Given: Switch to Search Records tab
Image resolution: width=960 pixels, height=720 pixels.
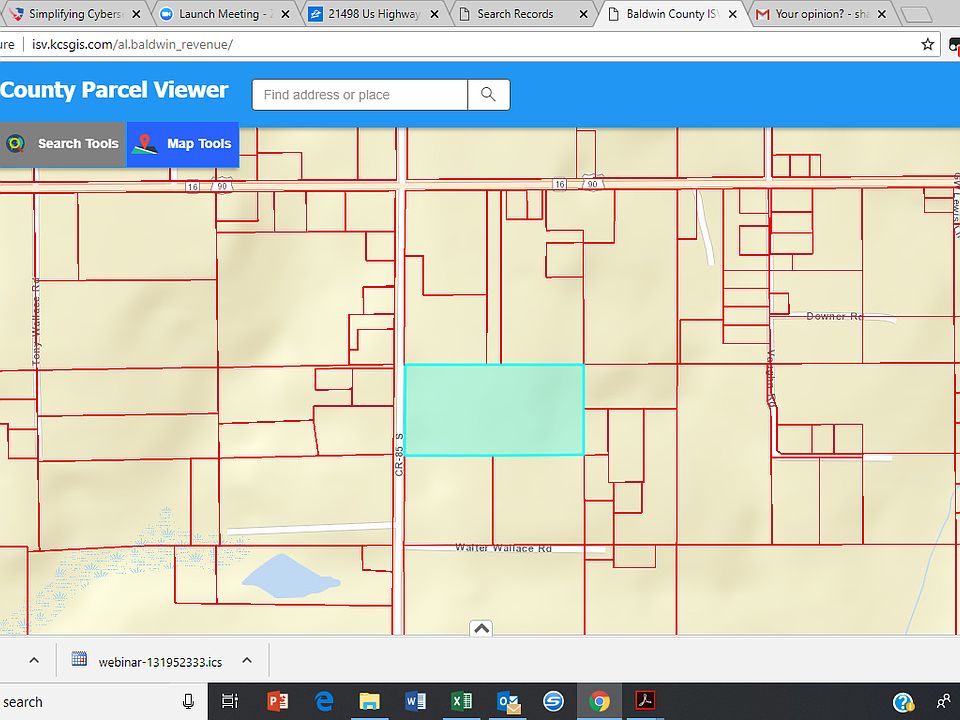Looking at the screenshot, I should 522,13.
